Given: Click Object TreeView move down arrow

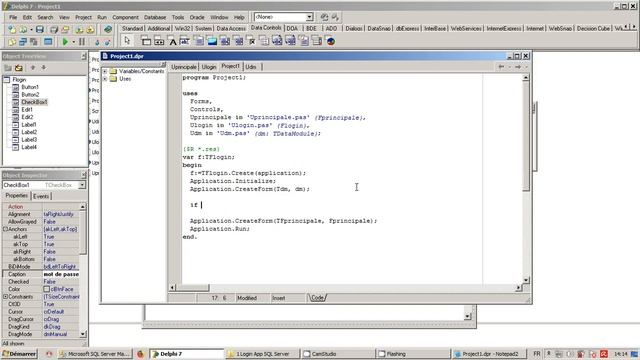Looking at the screenshot, I should pos(44,68).
